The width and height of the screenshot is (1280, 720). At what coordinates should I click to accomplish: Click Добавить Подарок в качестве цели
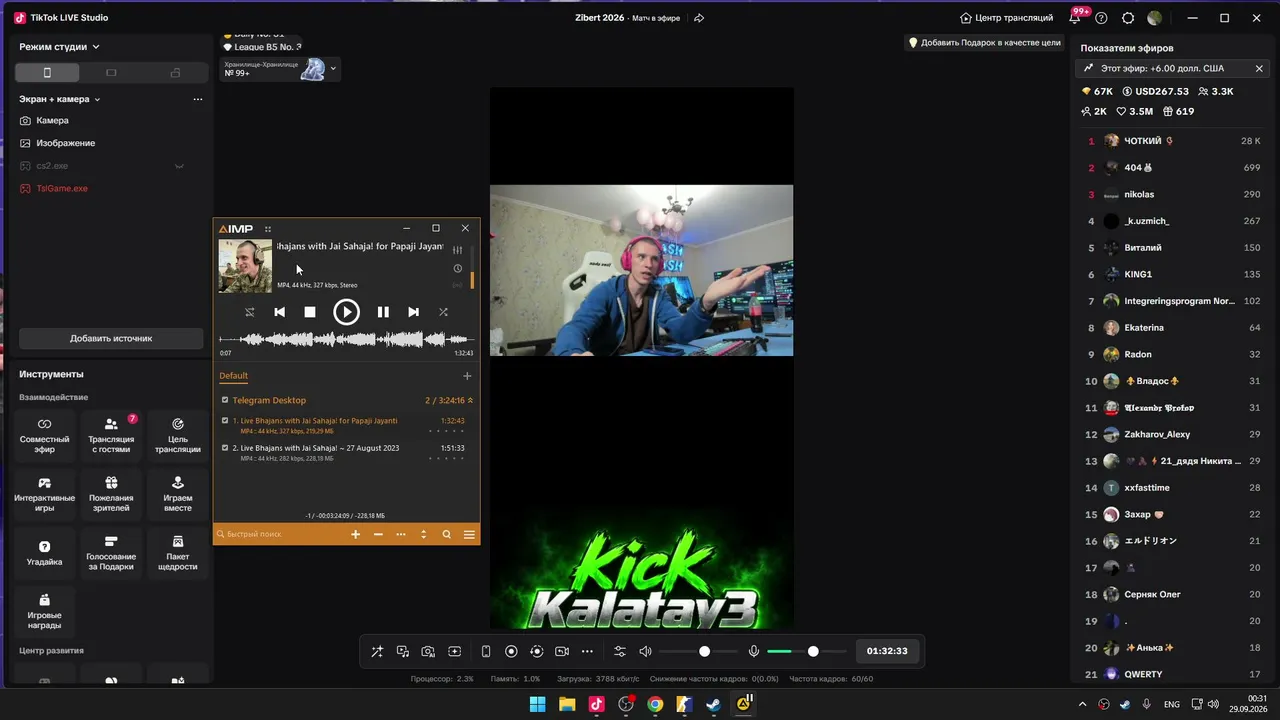[x=984, y=43]
